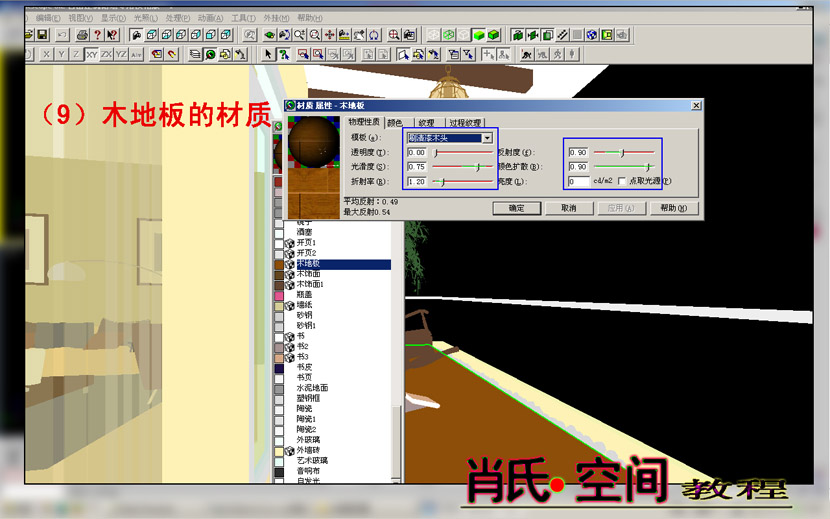Click the globe icon in top toolbar
Screen dimensions: 830x519
pos(592,35)
